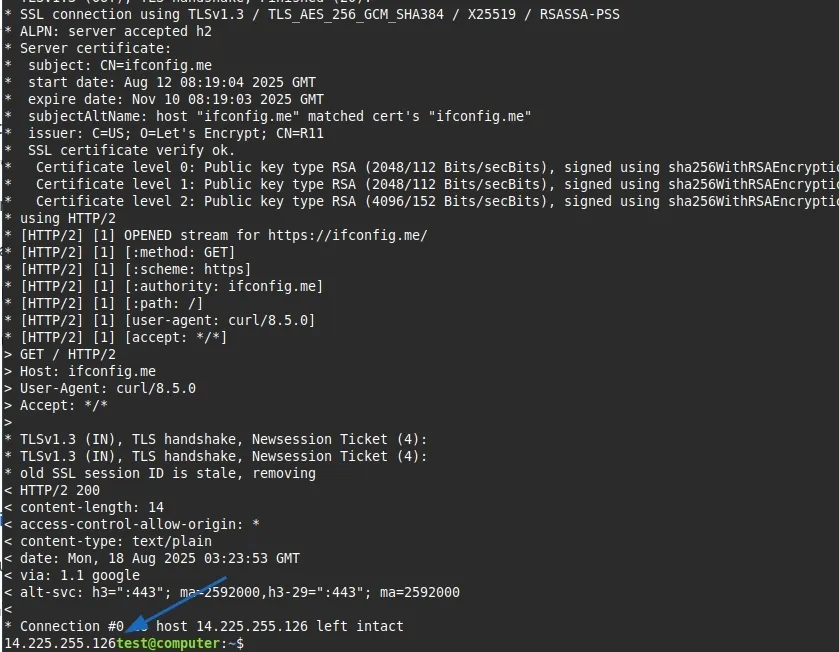This screenshot has width=839, height=652.
Task: Click the IP 14.225.255.126 before the prompt
Action: (x=60, y=643)
